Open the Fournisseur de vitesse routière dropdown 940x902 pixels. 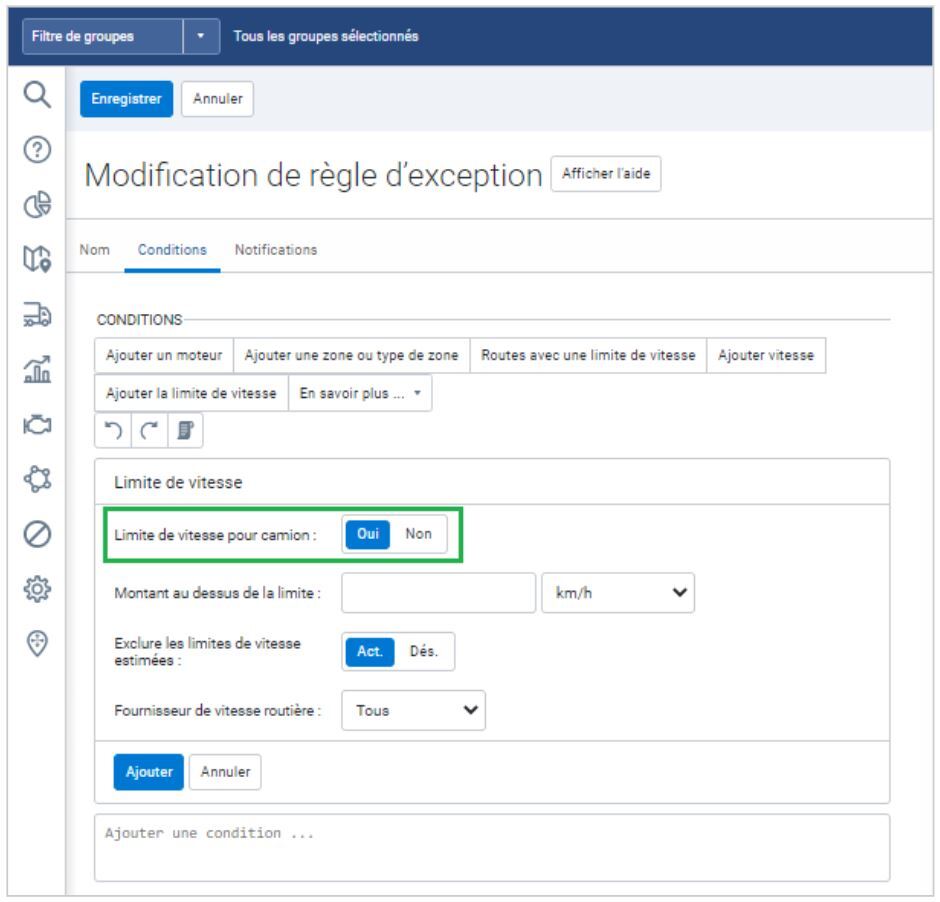click(414, 711)
